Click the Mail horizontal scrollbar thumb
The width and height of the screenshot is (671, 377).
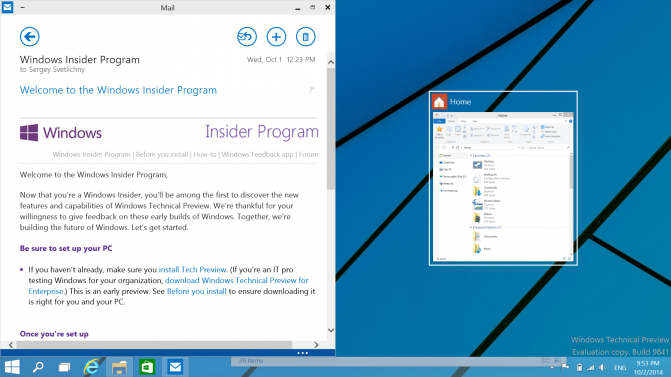154,345
